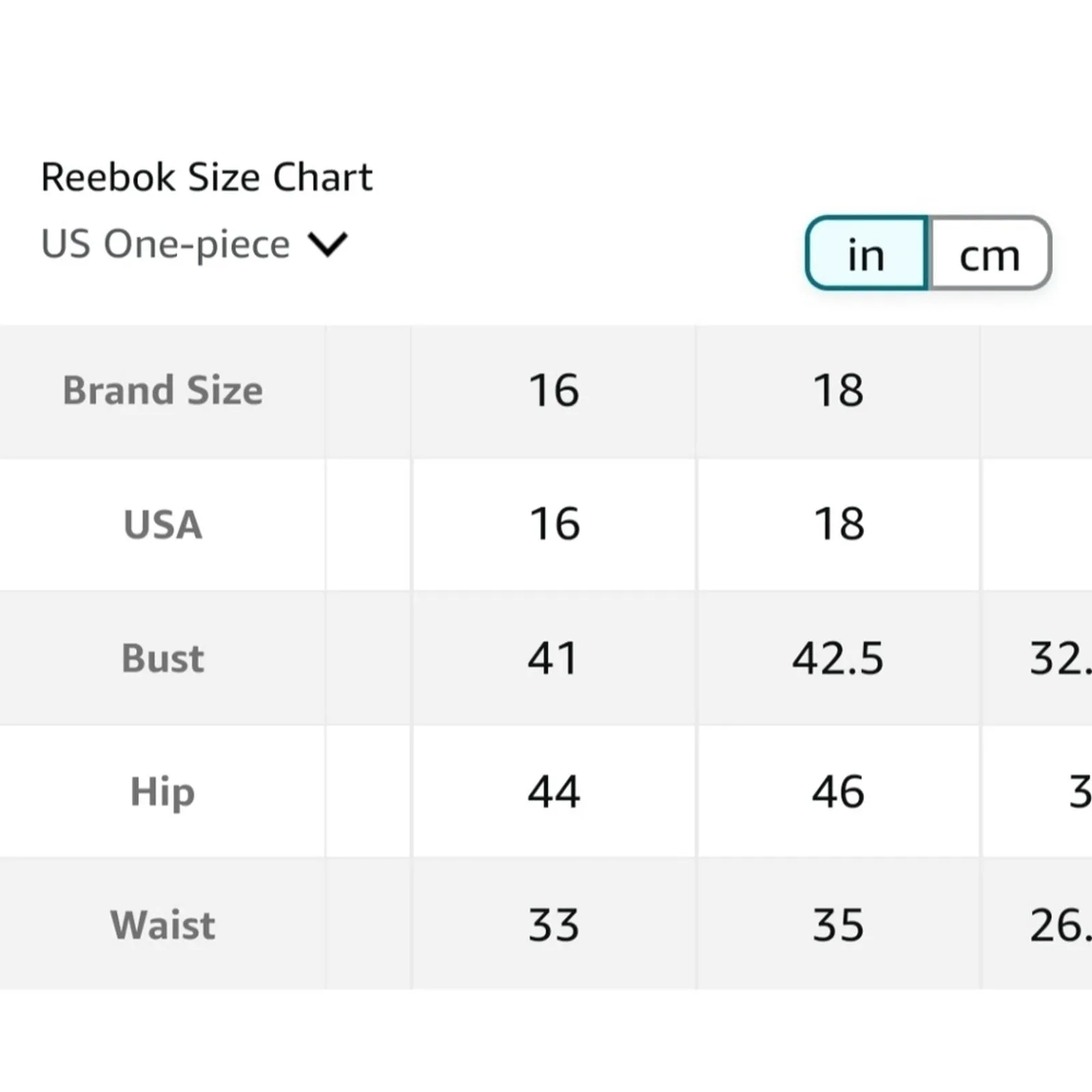Switch units to inches
Image resolution: width=1092 pixels, height=1092 pixels.
[865, 254]
